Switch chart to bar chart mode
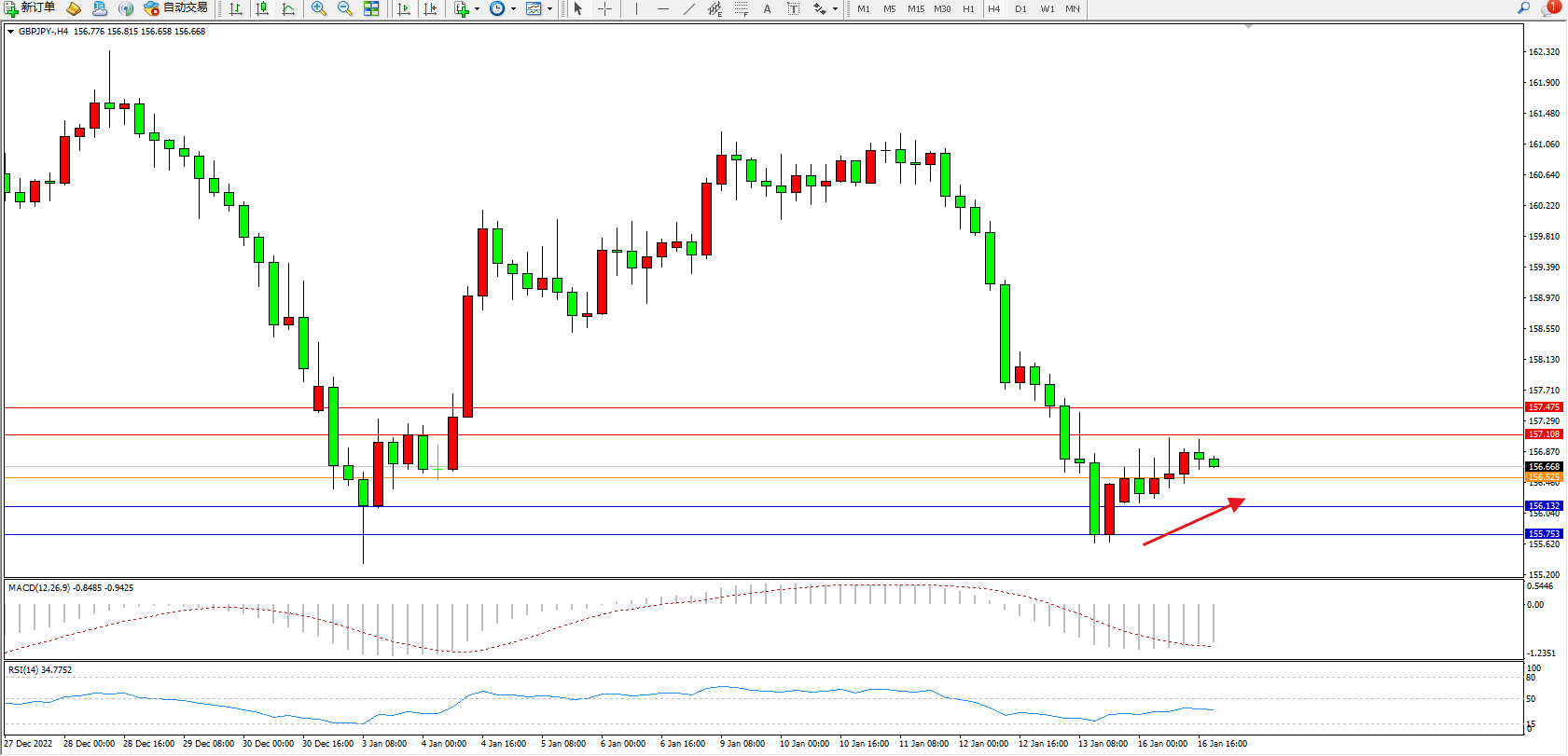The height and width of the screenshot is (756, 1568). click(x=236, y=8)
